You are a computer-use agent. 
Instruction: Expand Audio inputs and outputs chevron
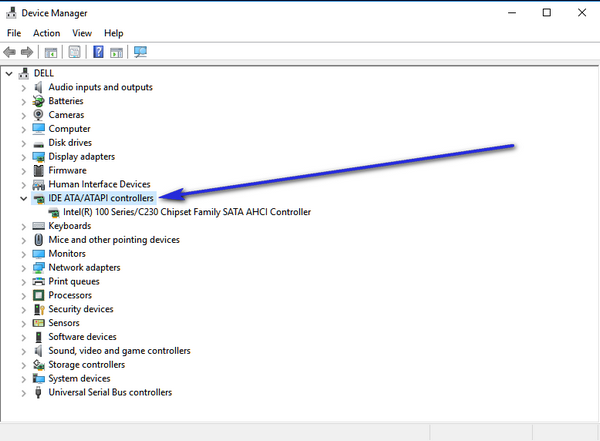(24, 88)
